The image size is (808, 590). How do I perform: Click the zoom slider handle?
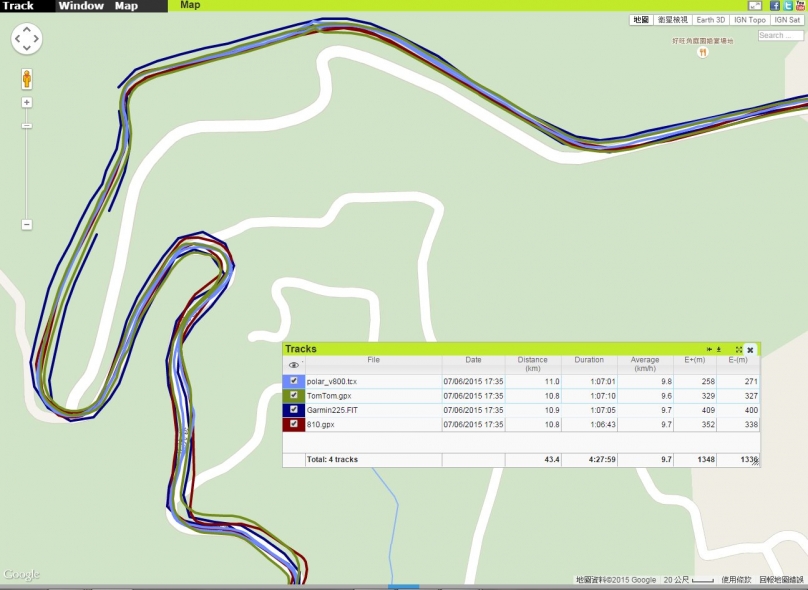(27, 126)
